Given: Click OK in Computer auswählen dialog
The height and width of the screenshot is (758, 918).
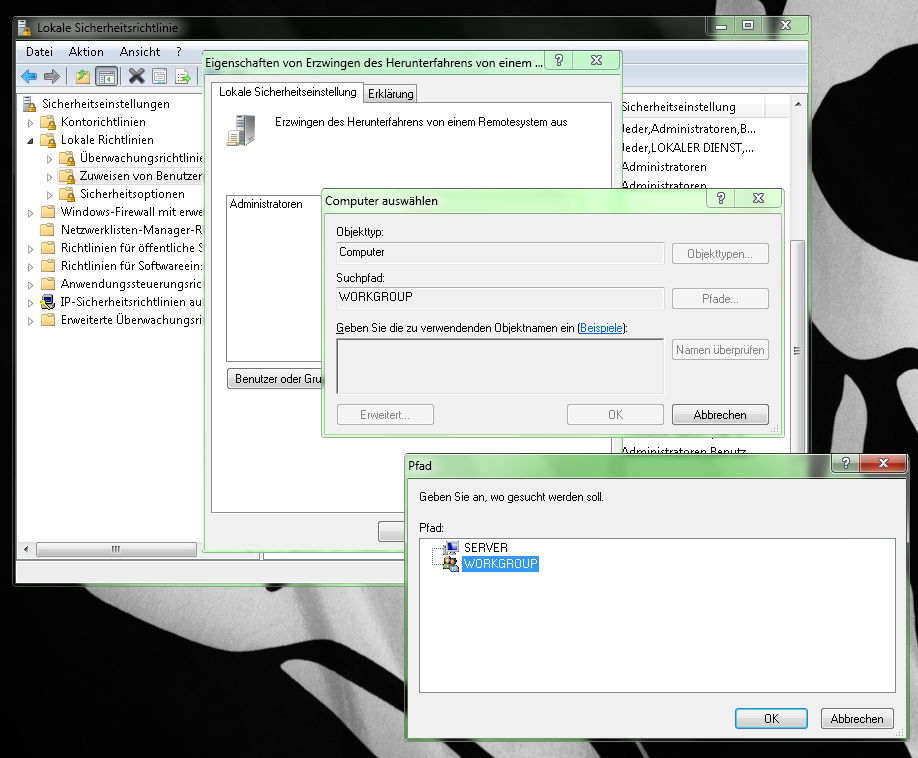Looking at the screenshot, I should [615, 415].
